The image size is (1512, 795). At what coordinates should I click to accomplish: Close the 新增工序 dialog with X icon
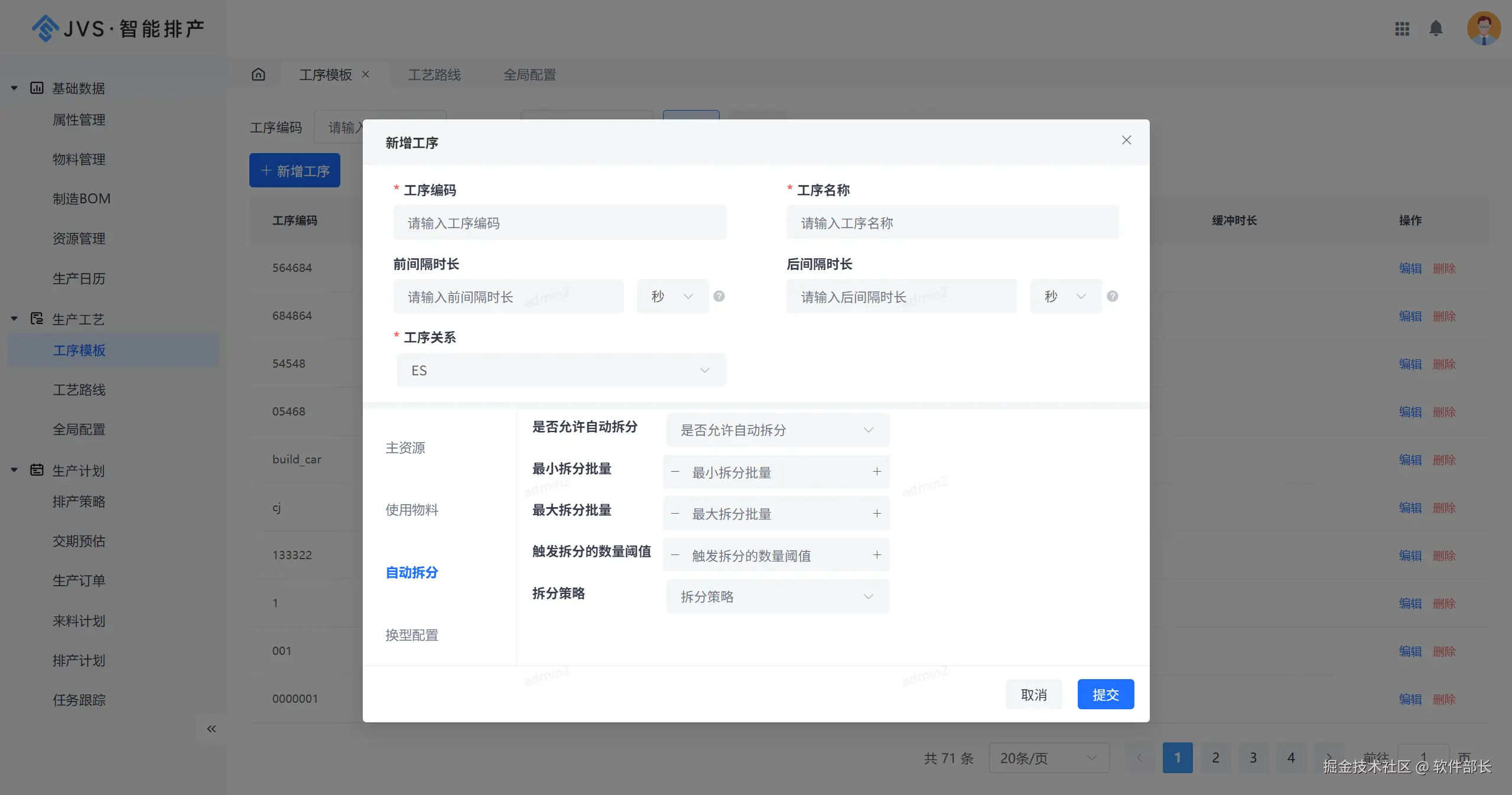[1126, 140]
